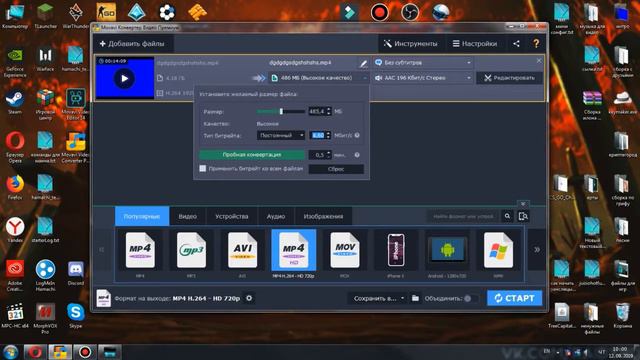Click the Сброс reset button
The image size is (640, 360).
(x=336, y=169)
